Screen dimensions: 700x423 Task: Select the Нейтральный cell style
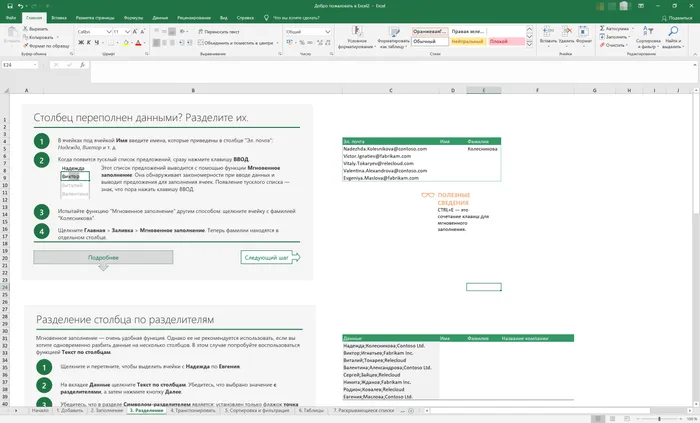[468, 41]
